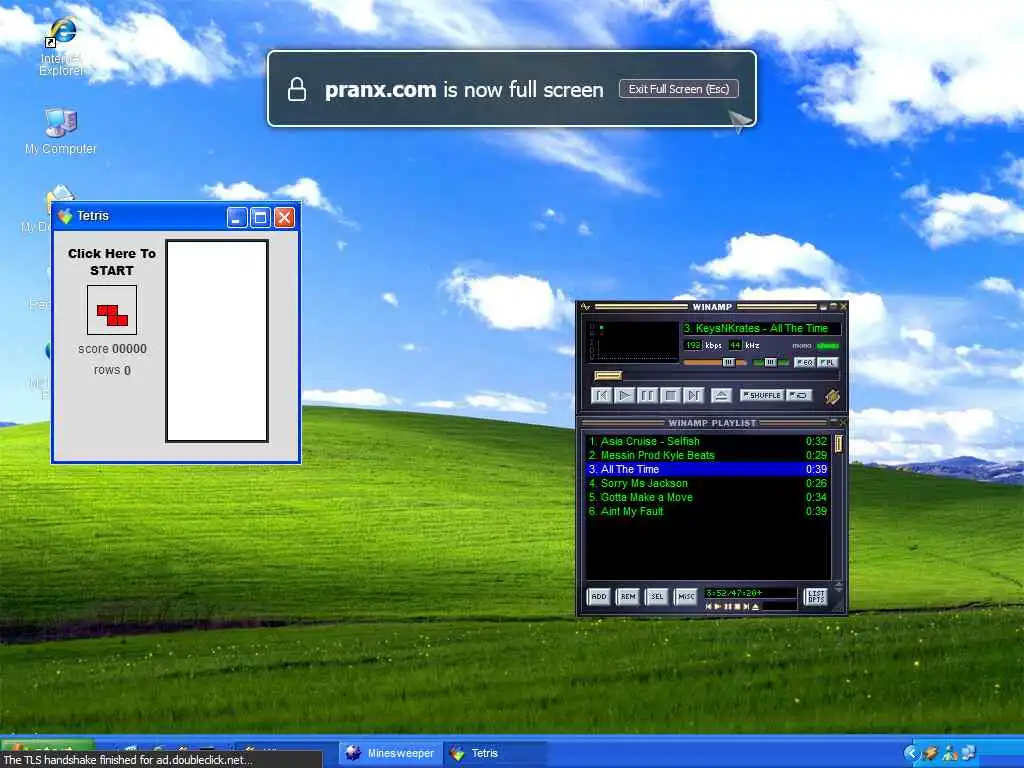Open the Internet Explorer desktop icon
This screenshot has width=1024, height=768.
tap(61, 46)
